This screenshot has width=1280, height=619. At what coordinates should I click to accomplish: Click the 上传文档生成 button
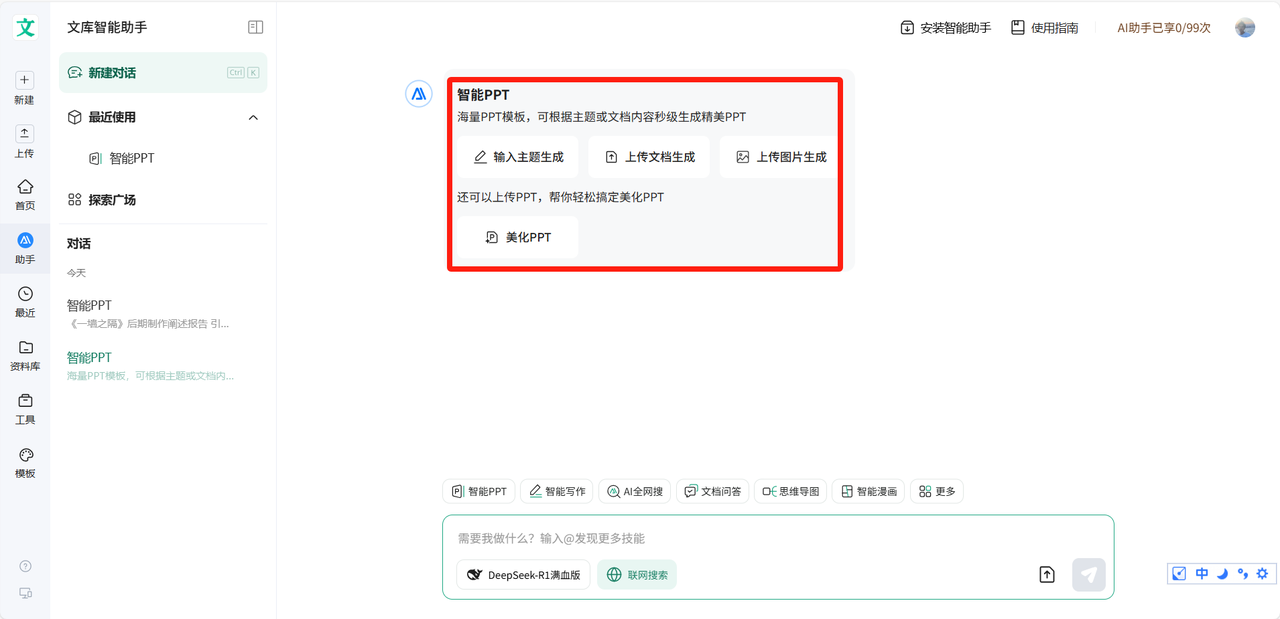click(x=649, y=157)
